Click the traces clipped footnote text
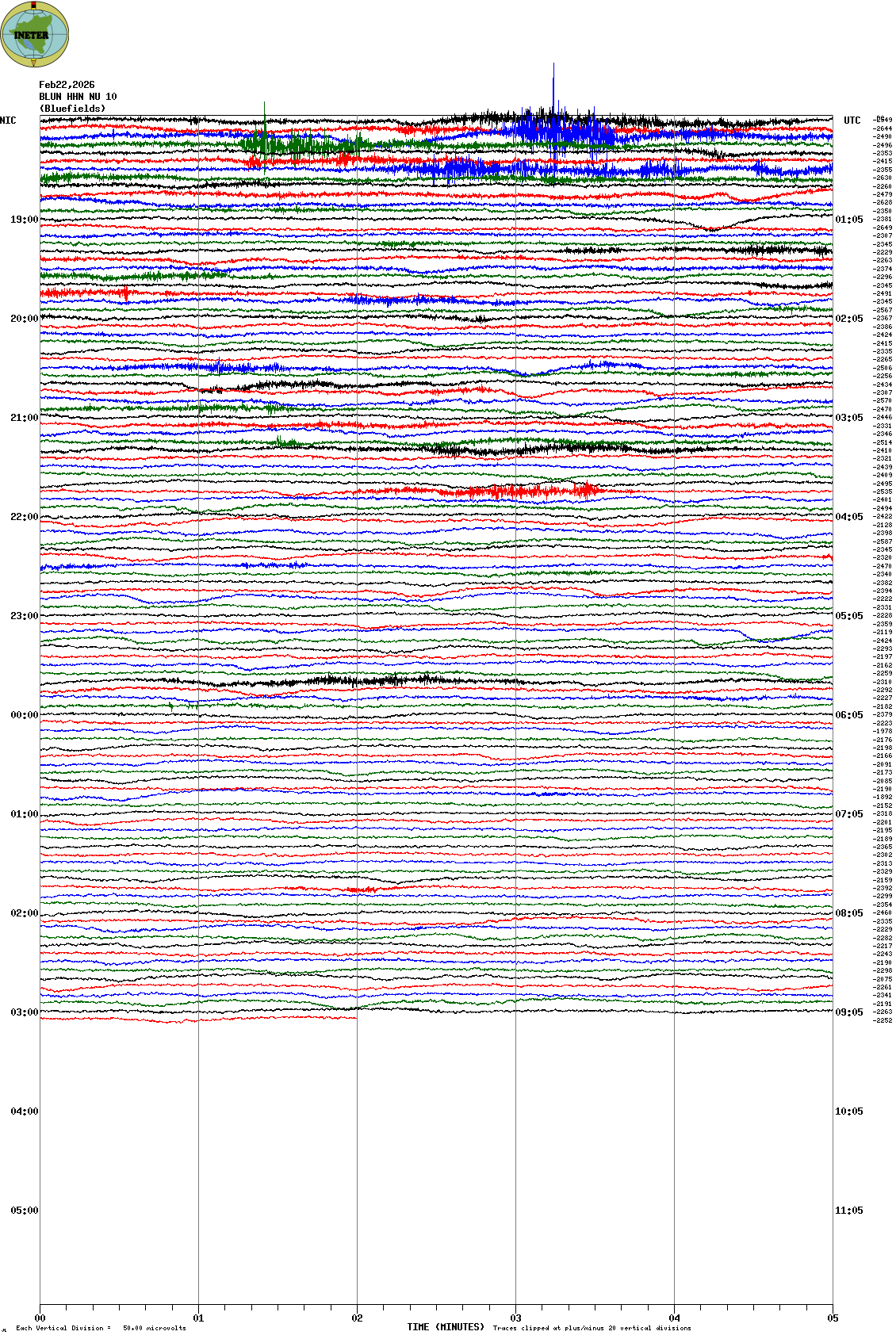 (592, 1328)
